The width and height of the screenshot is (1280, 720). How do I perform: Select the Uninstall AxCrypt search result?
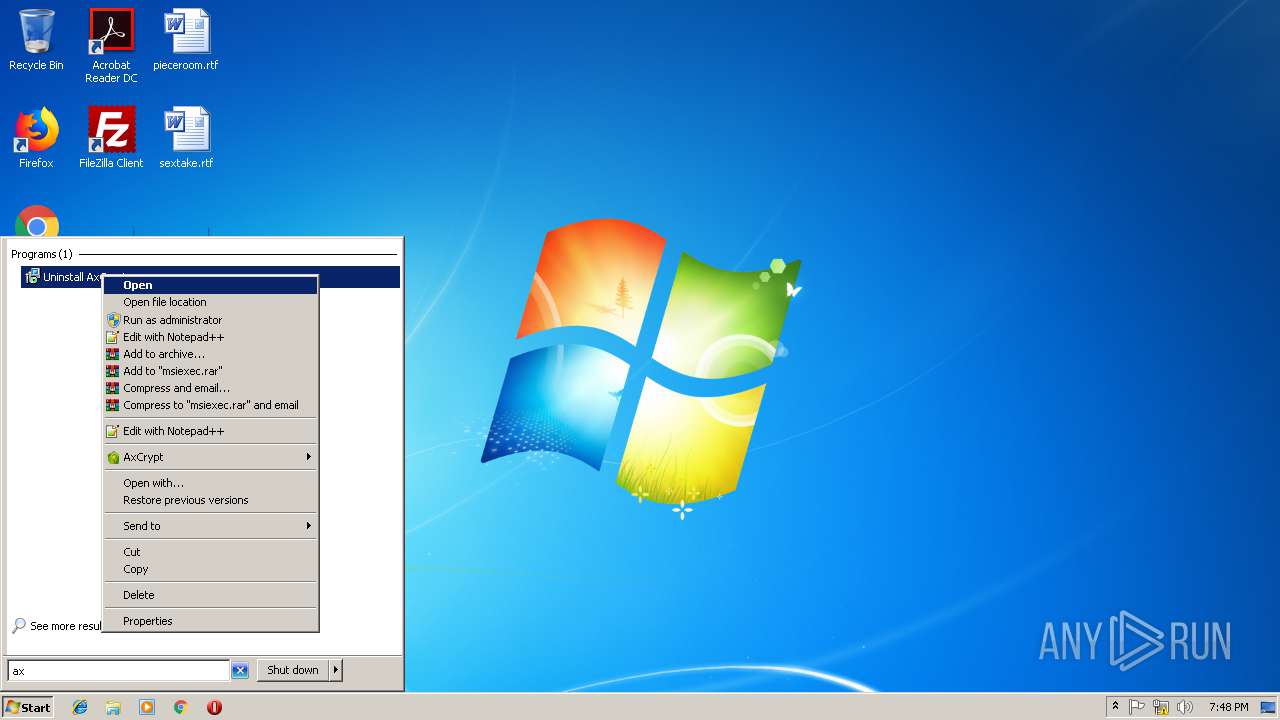[210, 277]
